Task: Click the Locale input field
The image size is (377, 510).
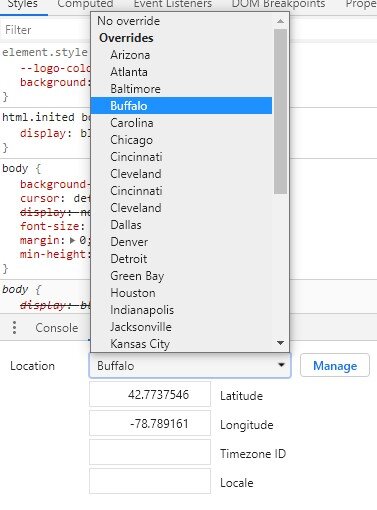Action: point(150,482)
